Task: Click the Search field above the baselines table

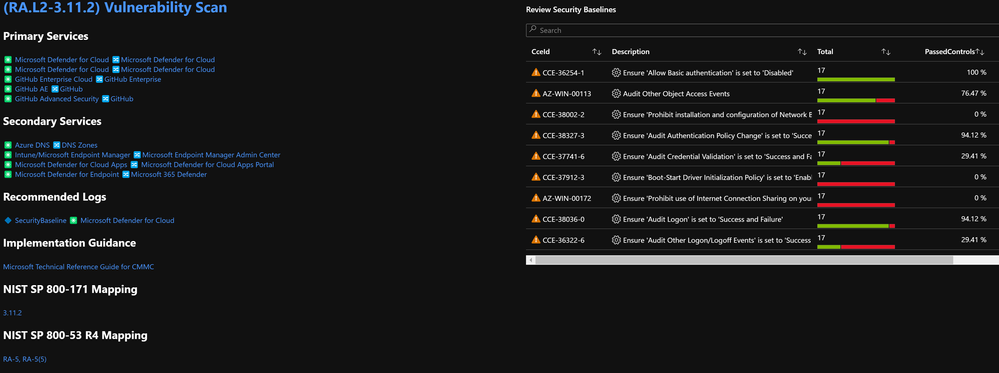Action: pos(762,30)
